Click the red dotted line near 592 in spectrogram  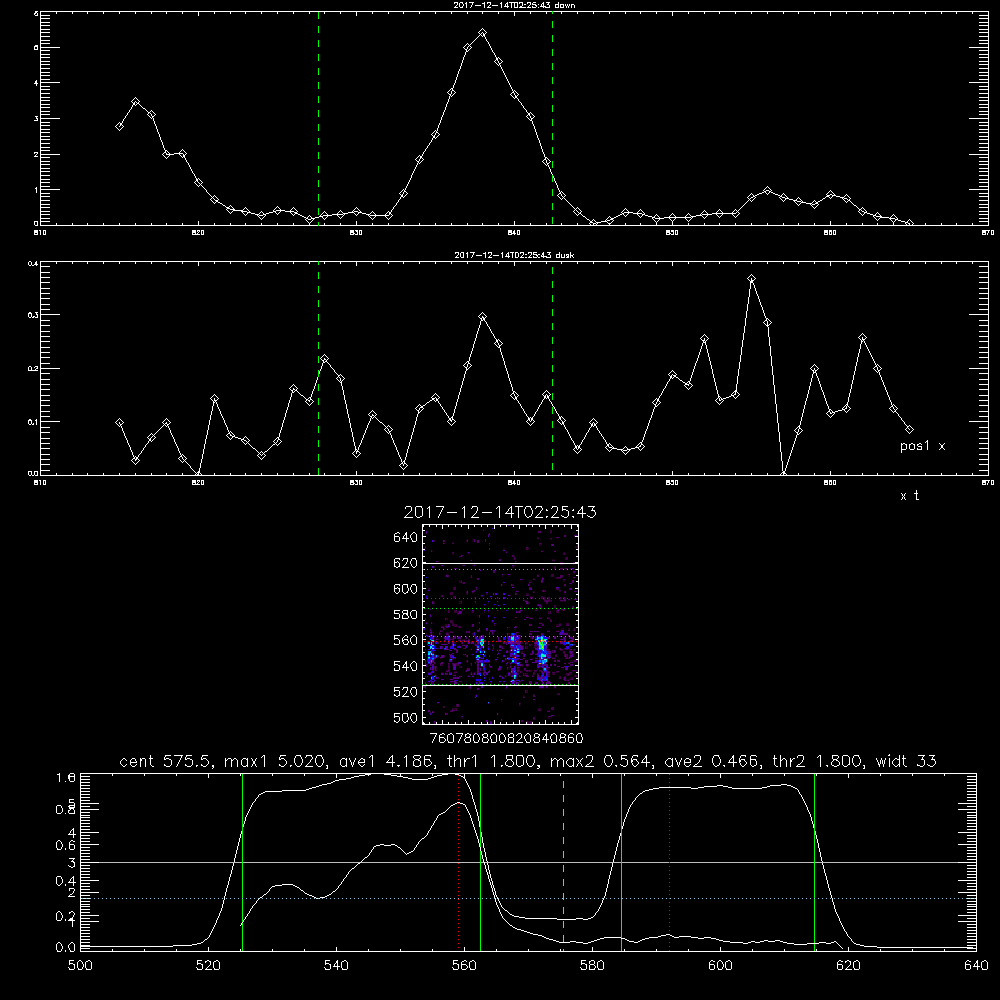pyautogui.click(x=500, y=599)
